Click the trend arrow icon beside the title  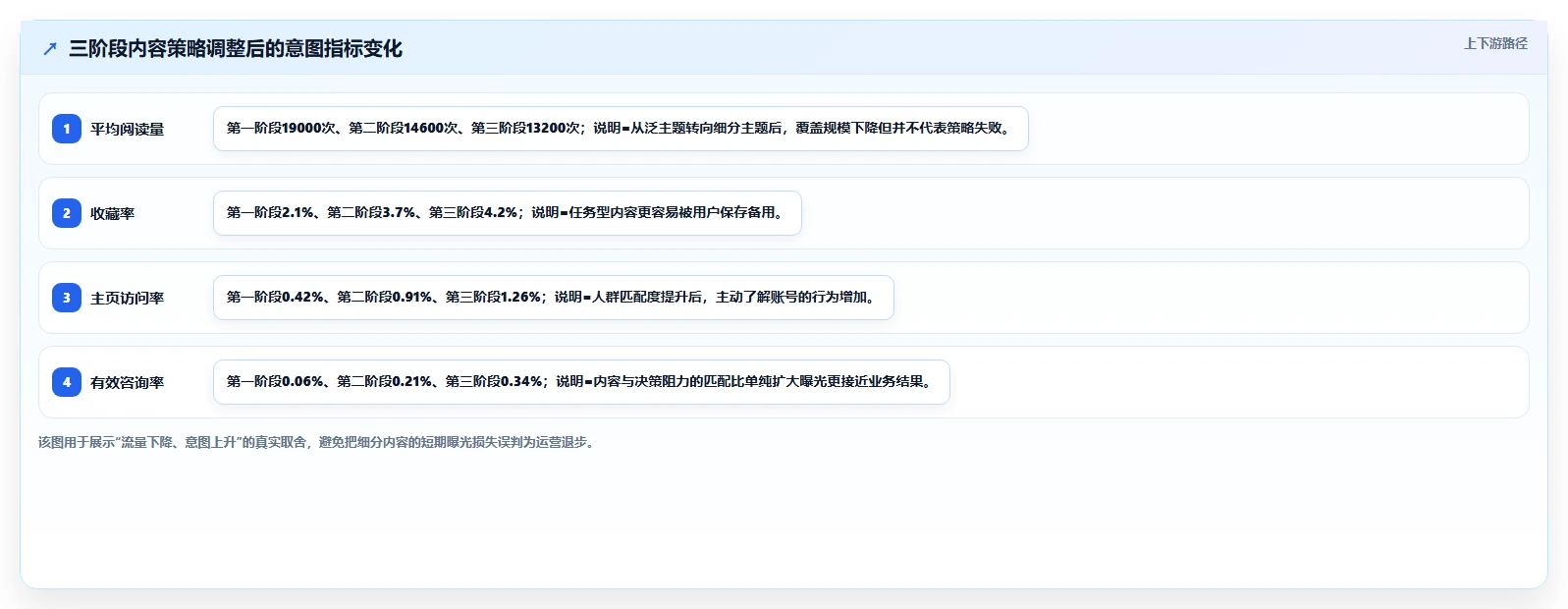point(50,48)
